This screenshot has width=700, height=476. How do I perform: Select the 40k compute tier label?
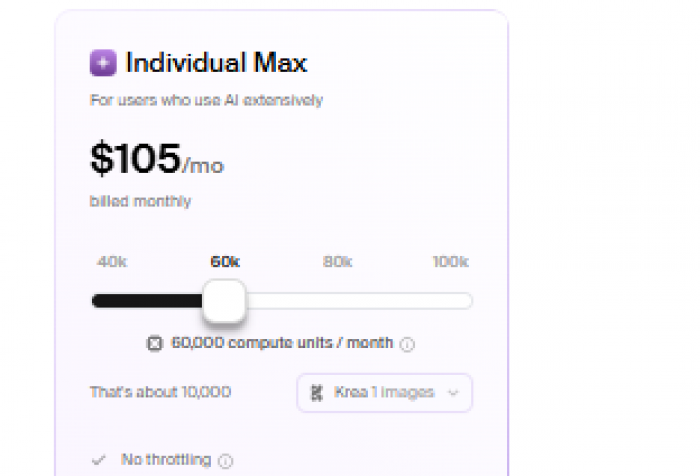111,262
